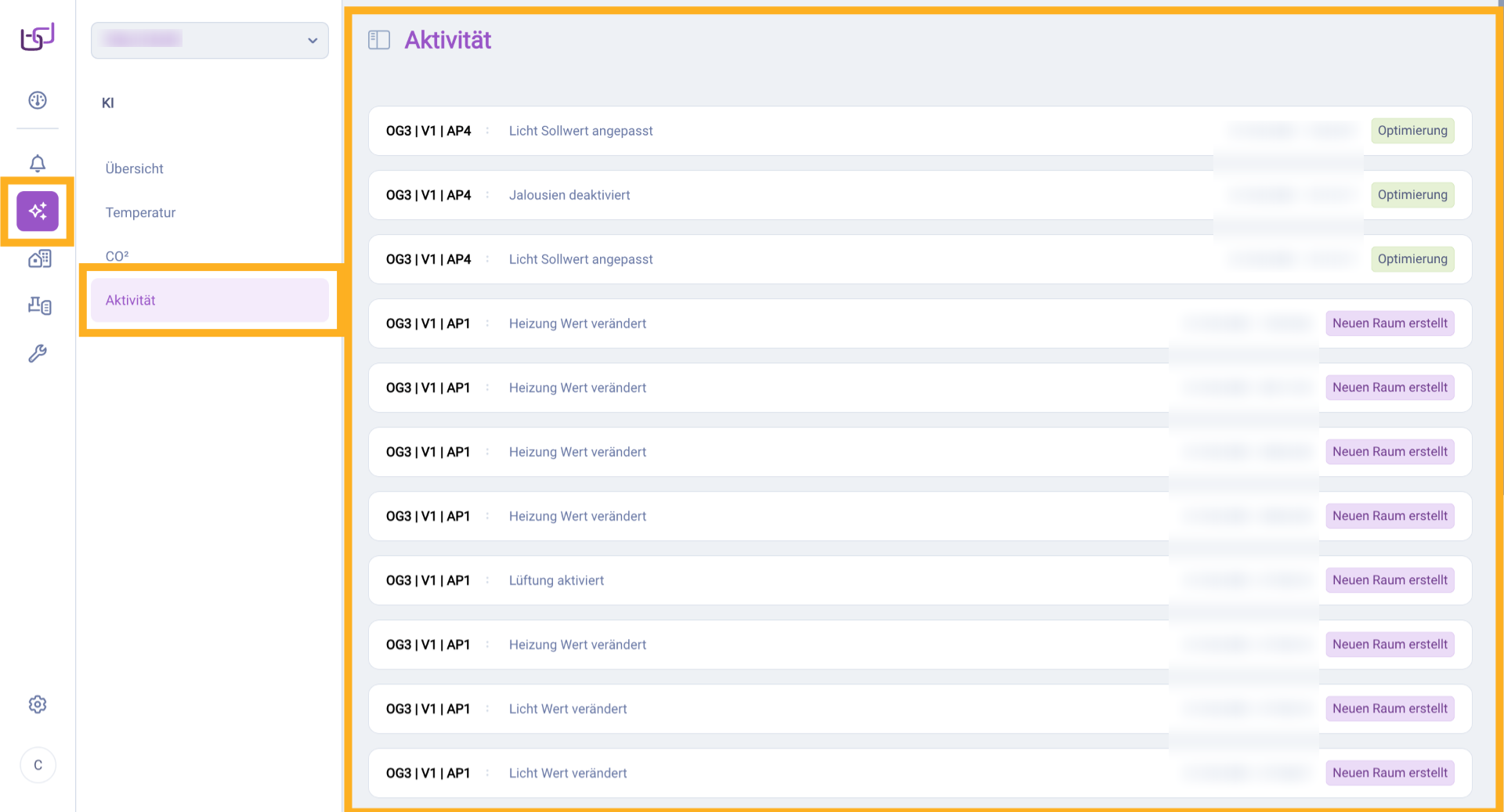Open the Jalousien deaktiviert activity entry

tap(569, 195)
